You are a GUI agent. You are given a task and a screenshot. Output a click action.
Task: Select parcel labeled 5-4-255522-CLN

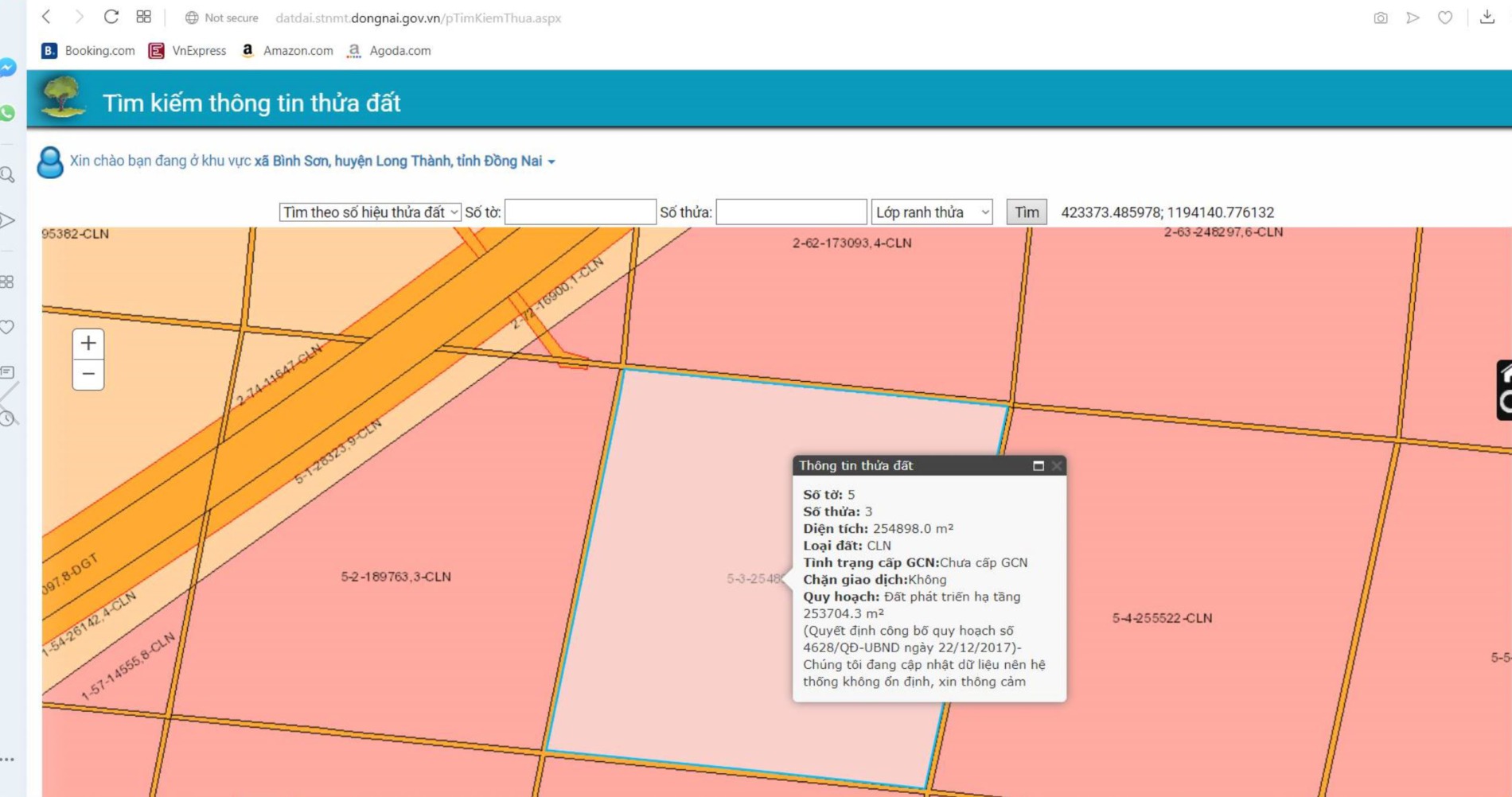(1162, 618)
